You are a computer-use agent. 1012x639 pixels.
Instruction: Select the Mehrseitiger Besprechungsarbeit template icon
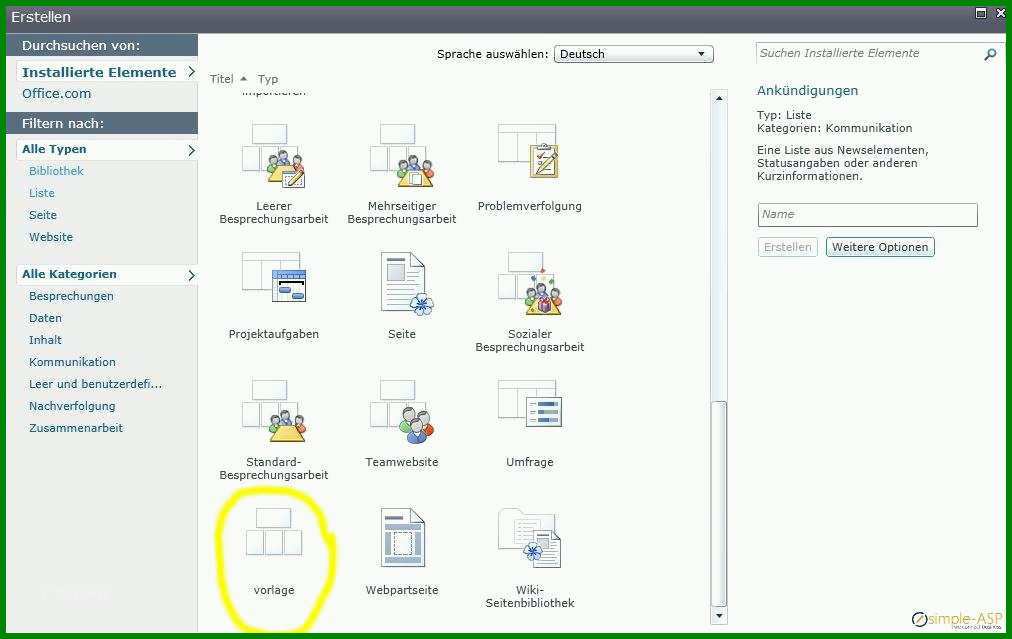point(401,156)
